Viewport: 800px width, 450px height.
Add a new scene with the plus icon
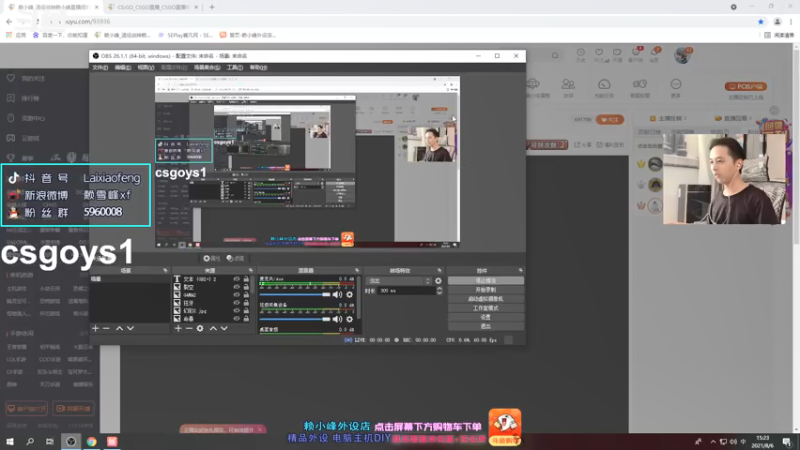[x=95, y=329]
